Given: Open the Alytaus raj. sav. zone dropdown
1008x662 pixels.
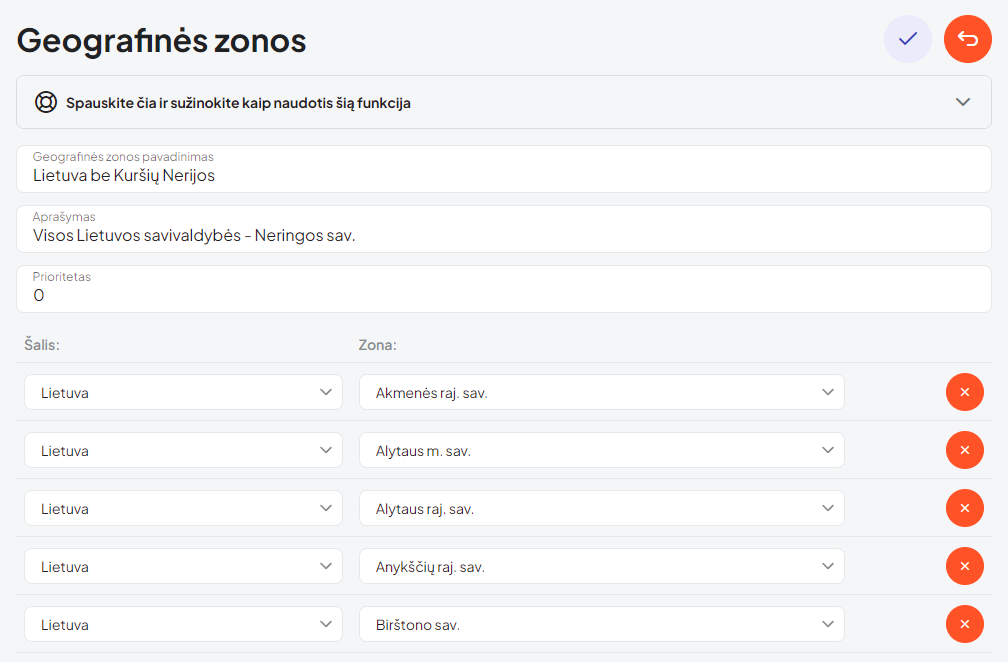Looking at the screenshot, I should [601, 508].
